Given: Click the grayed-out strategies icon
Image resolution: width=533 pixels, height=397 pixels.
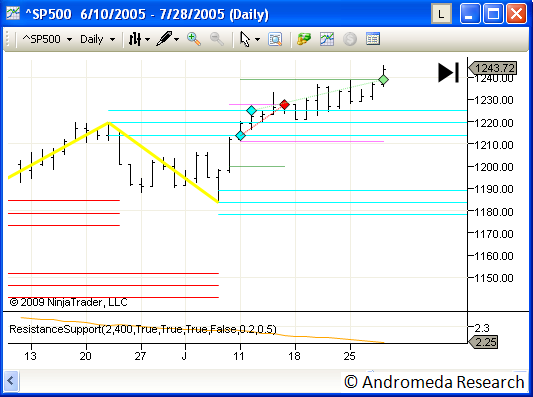Looking at the screenshot, I should click(x=350, y=39).
